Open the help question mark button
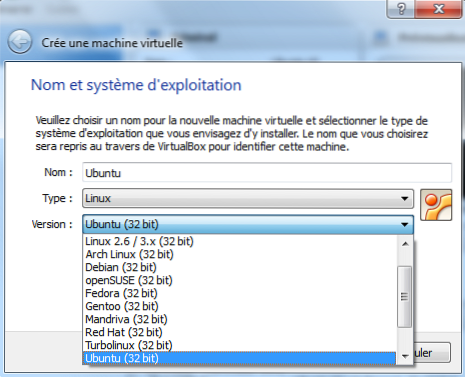Screen dimensions: 465x377 tap(400, 9)
